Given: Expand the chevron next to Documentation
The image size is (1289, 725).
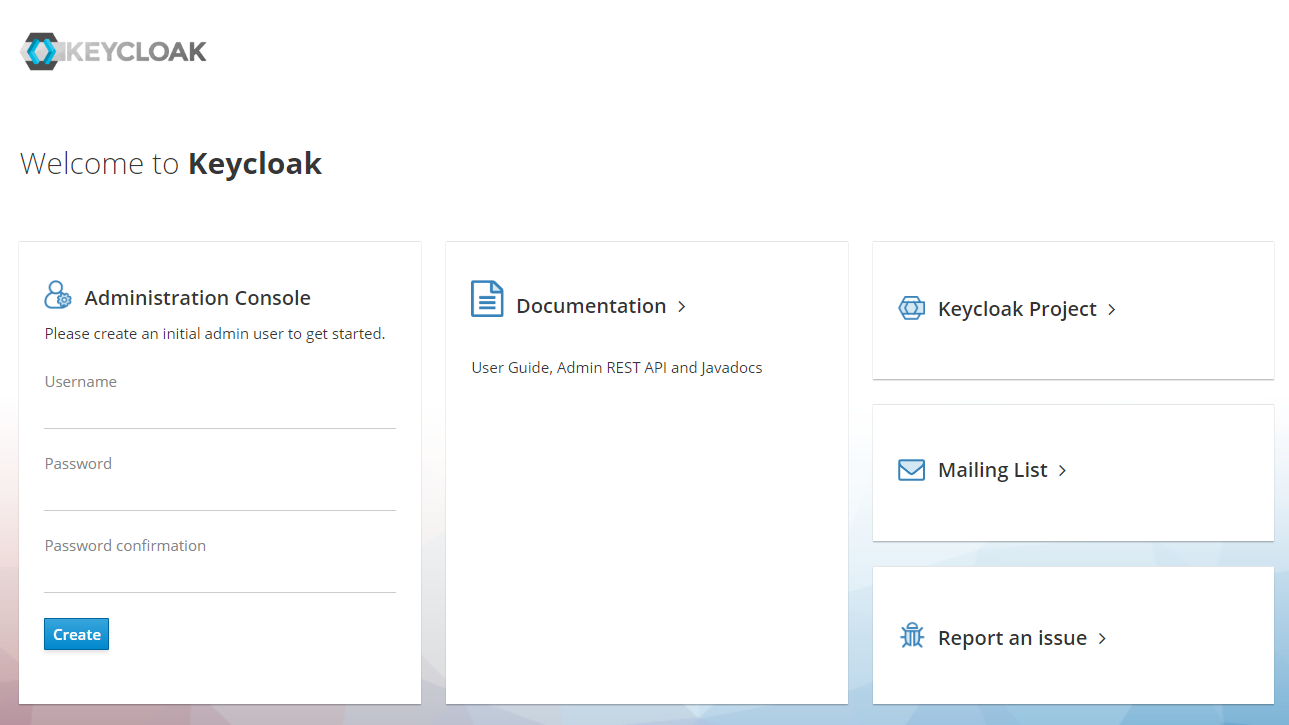Looking at the screenshot, I should click(682, 307).
